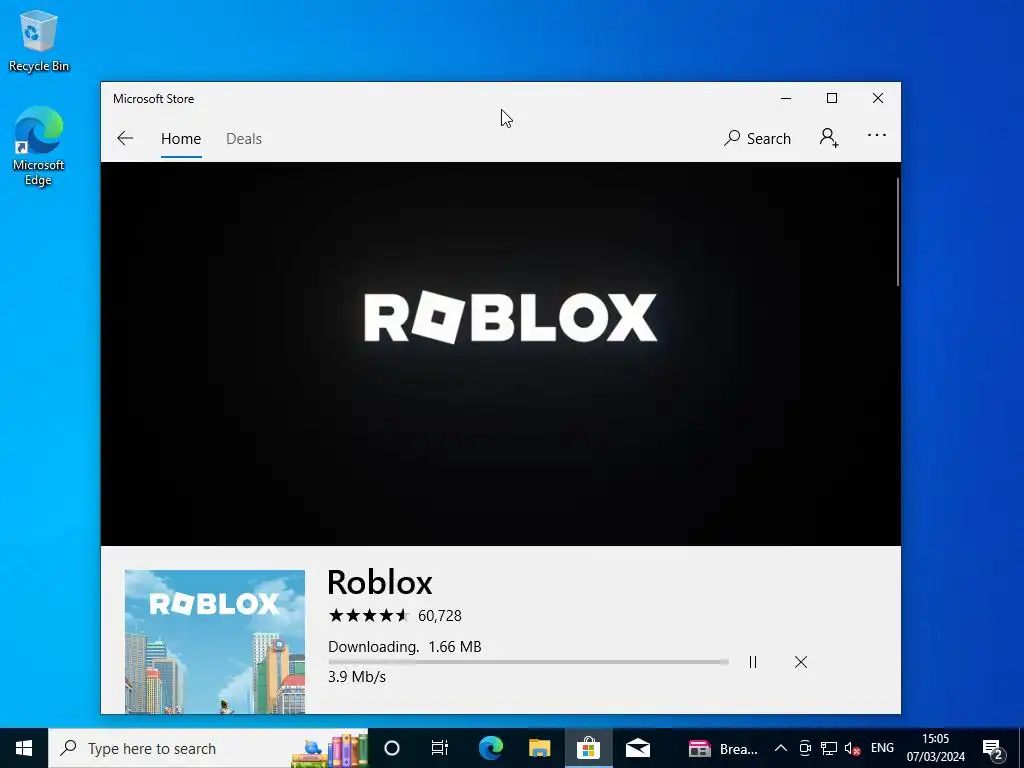Switch to the Home tab

pos(181,138)
